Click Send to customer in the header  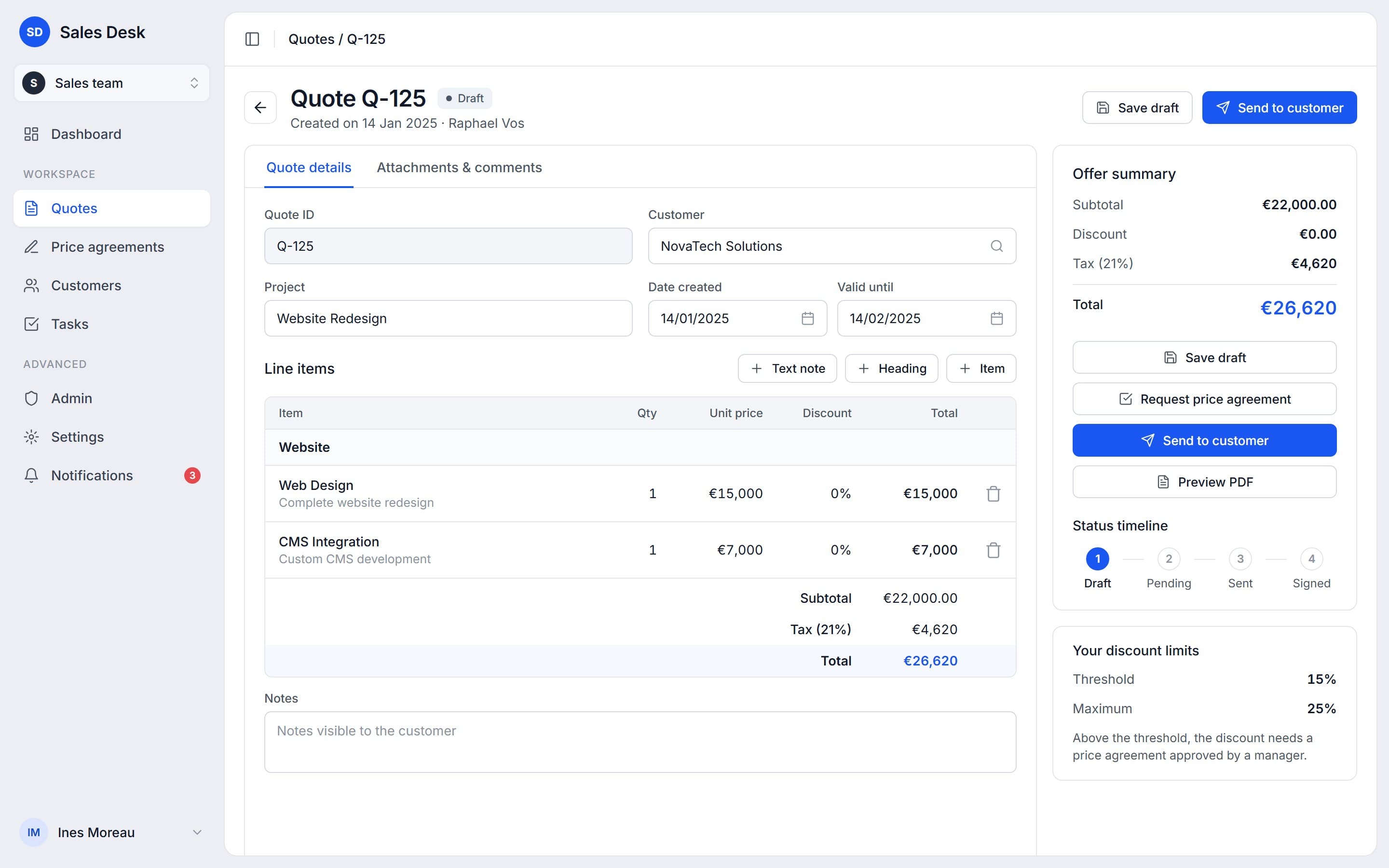pos(1280,108)
